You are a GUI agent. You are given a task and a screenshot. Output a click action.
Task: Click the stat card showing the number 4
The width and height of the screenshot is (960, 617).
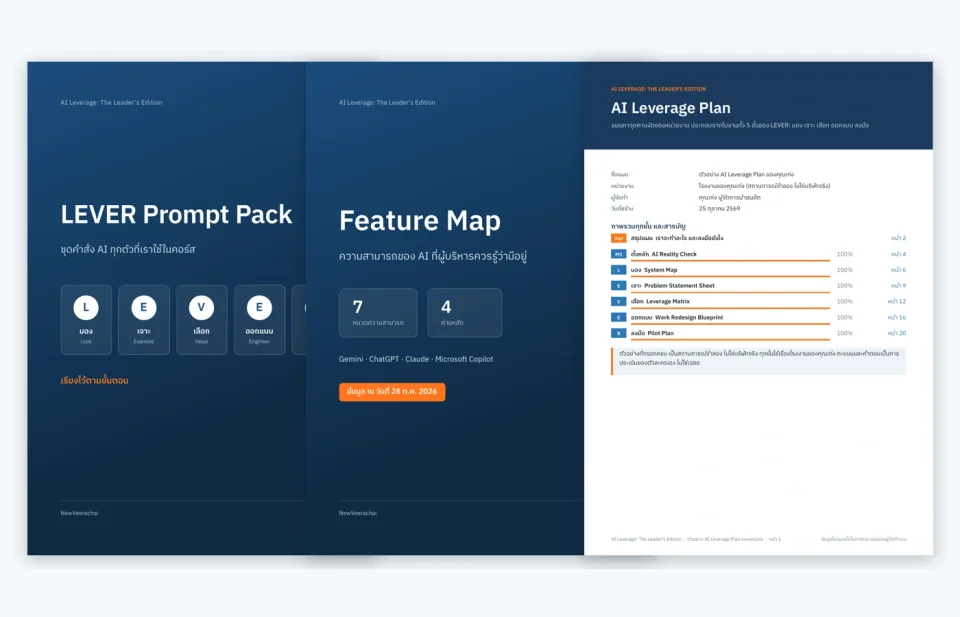[x=465, y=313]
